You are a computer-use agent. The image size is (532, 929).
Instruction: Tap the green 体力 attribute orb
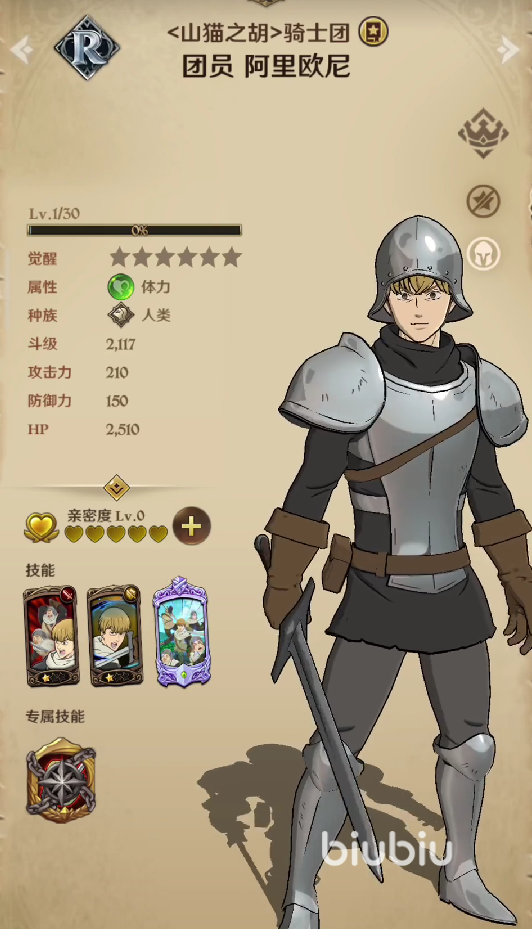tap(120, 287)
